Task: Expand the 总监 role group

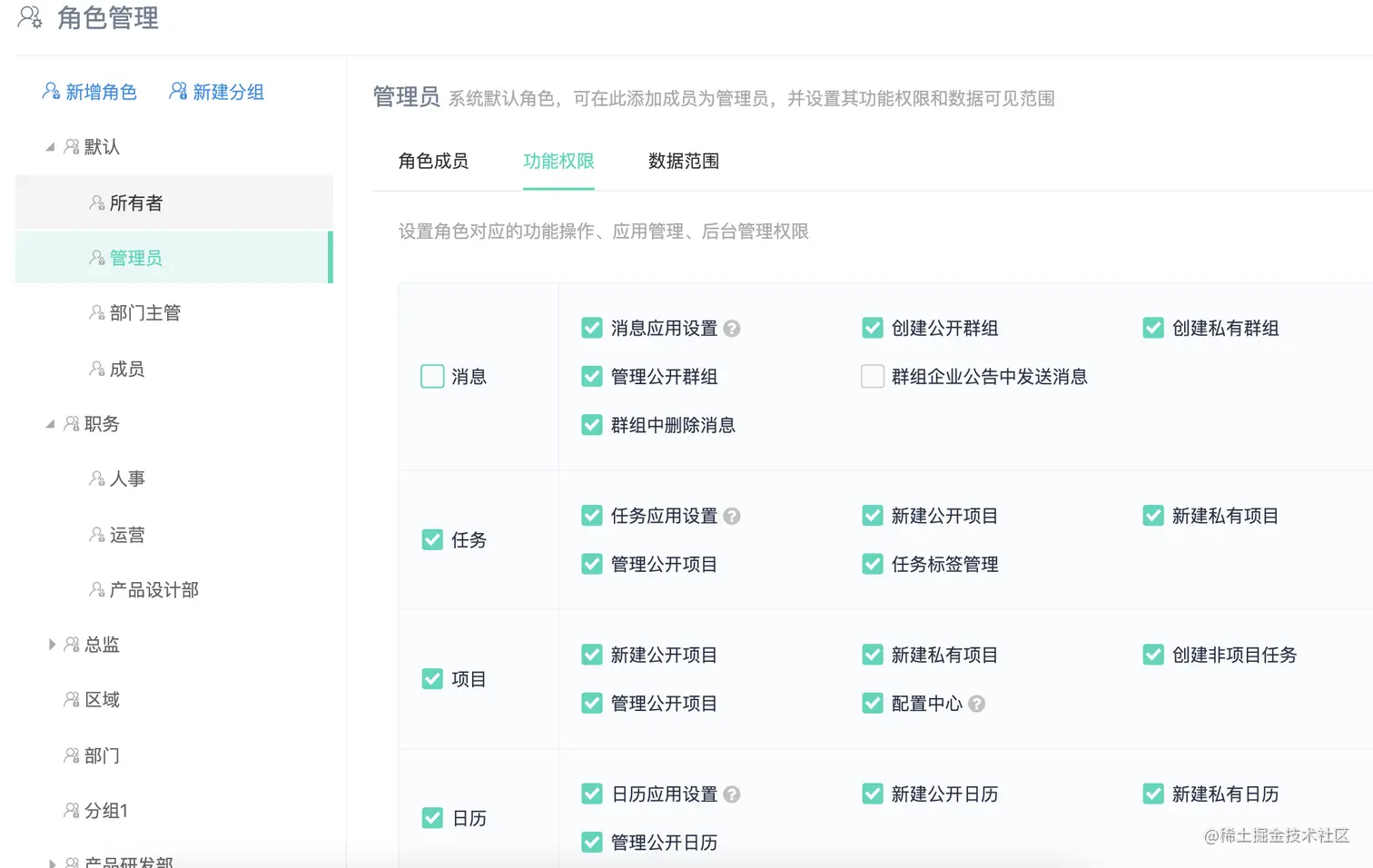Action: point(52,645)
